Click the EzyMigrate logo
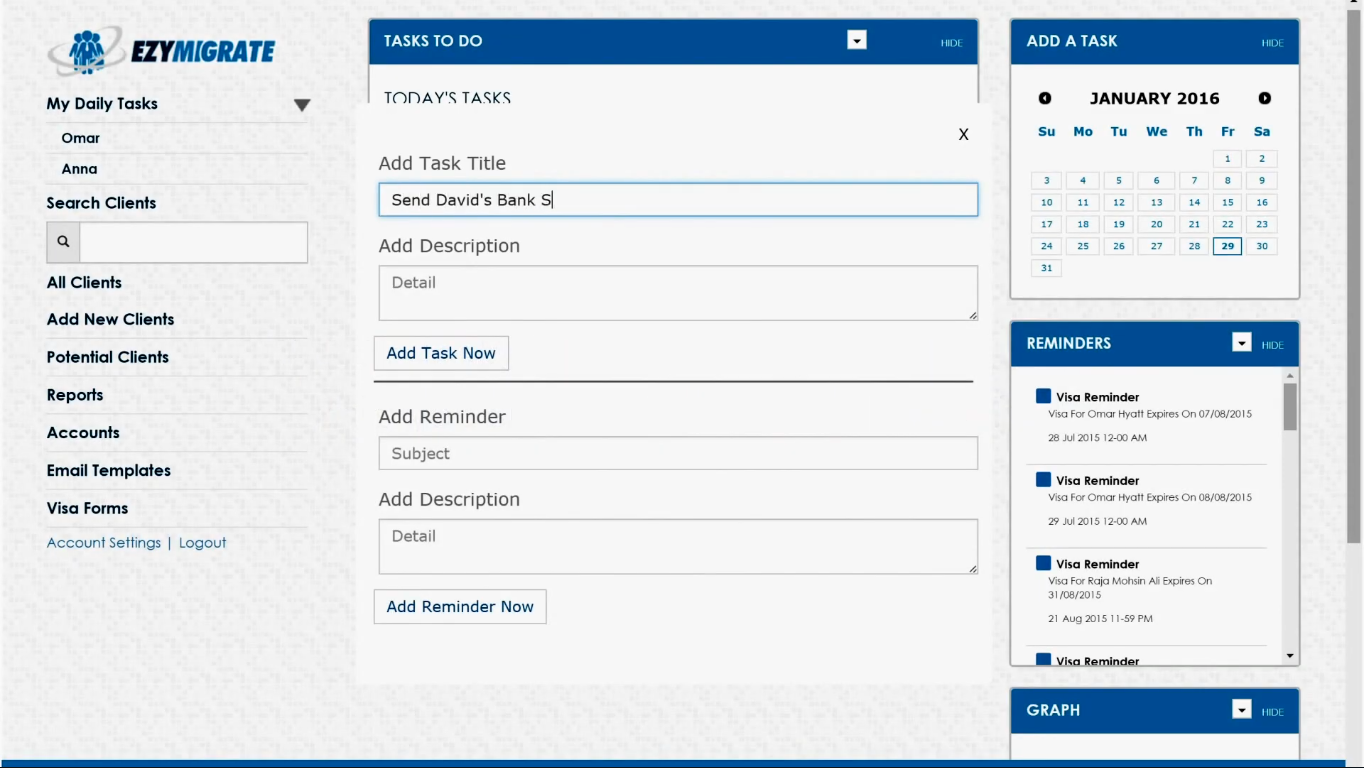This screenshot has width=1366, height=768. [161, 51]
